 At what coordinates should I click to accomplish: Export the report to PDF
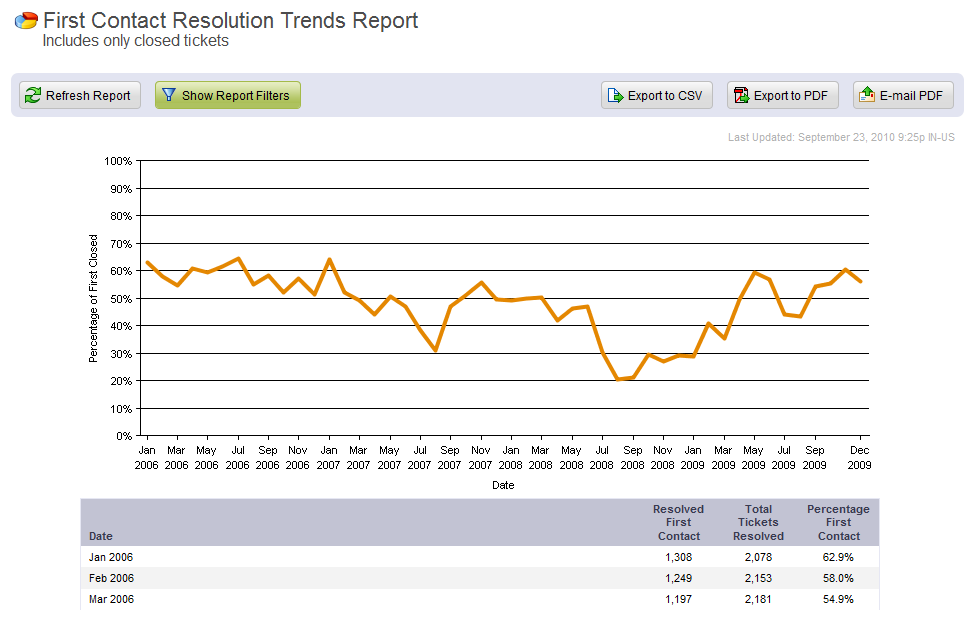(783, 95)
